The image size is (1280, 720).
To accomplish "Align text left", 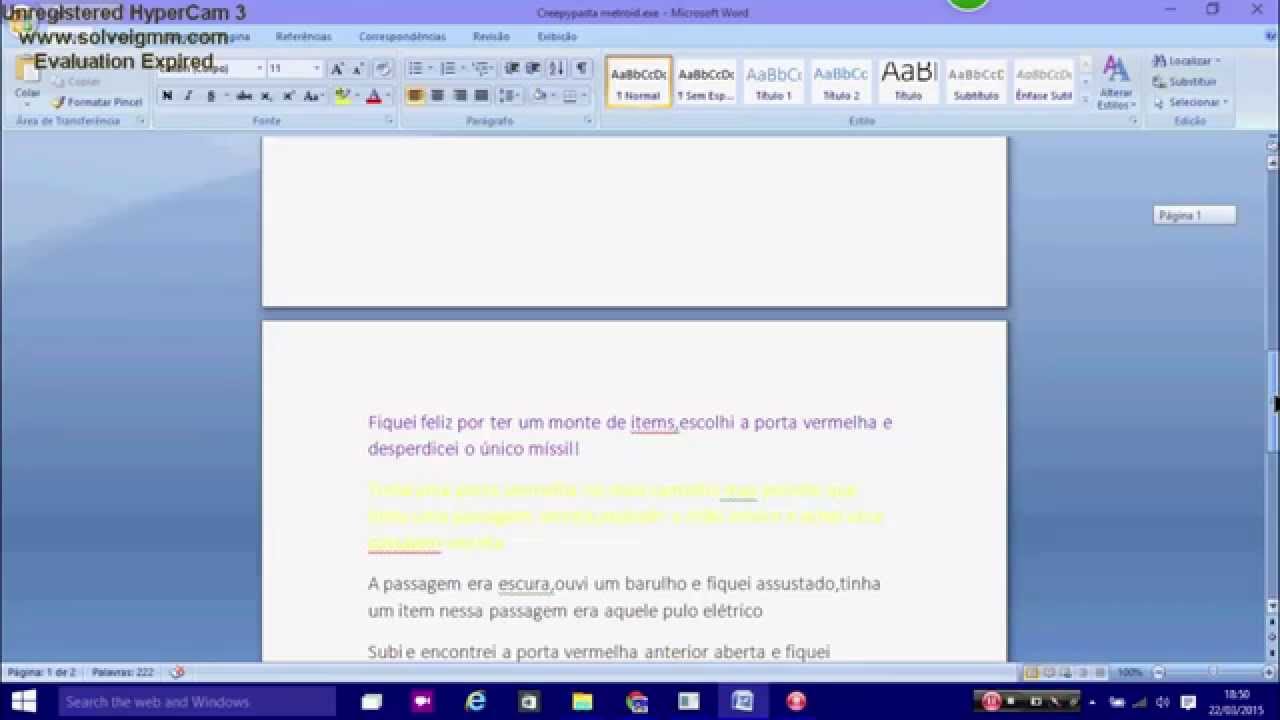I will [415, 96].
